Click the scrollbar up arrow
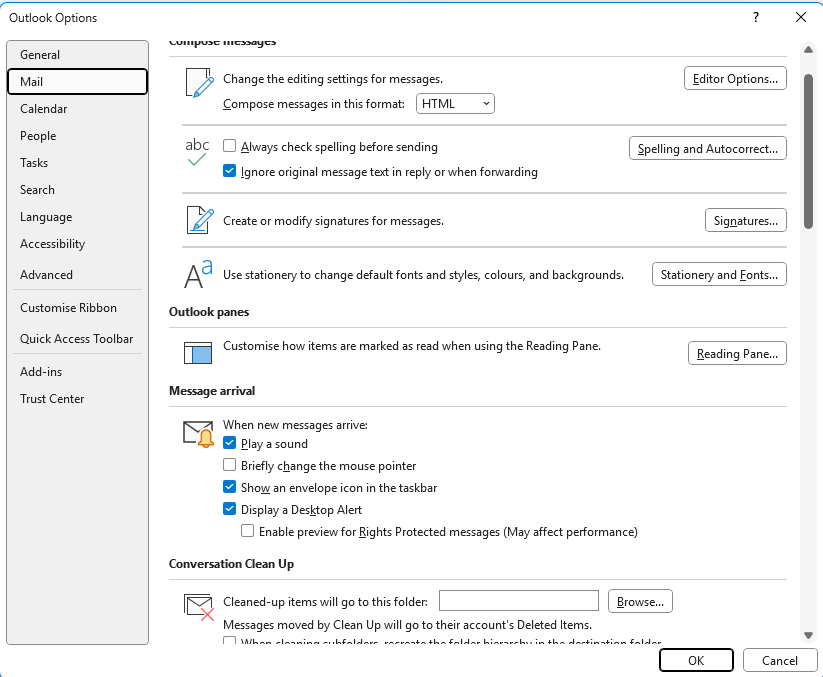 (808, 50)
